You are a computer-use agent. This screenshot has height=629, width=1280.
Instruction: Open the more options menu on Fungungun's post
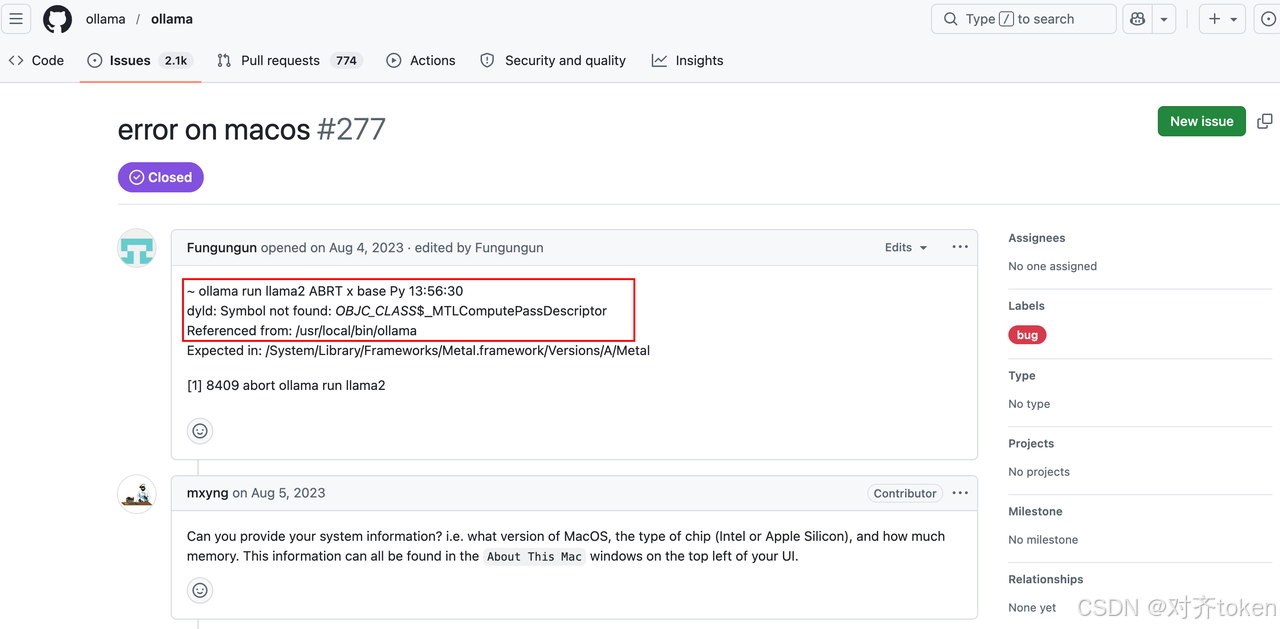point(960,247)
